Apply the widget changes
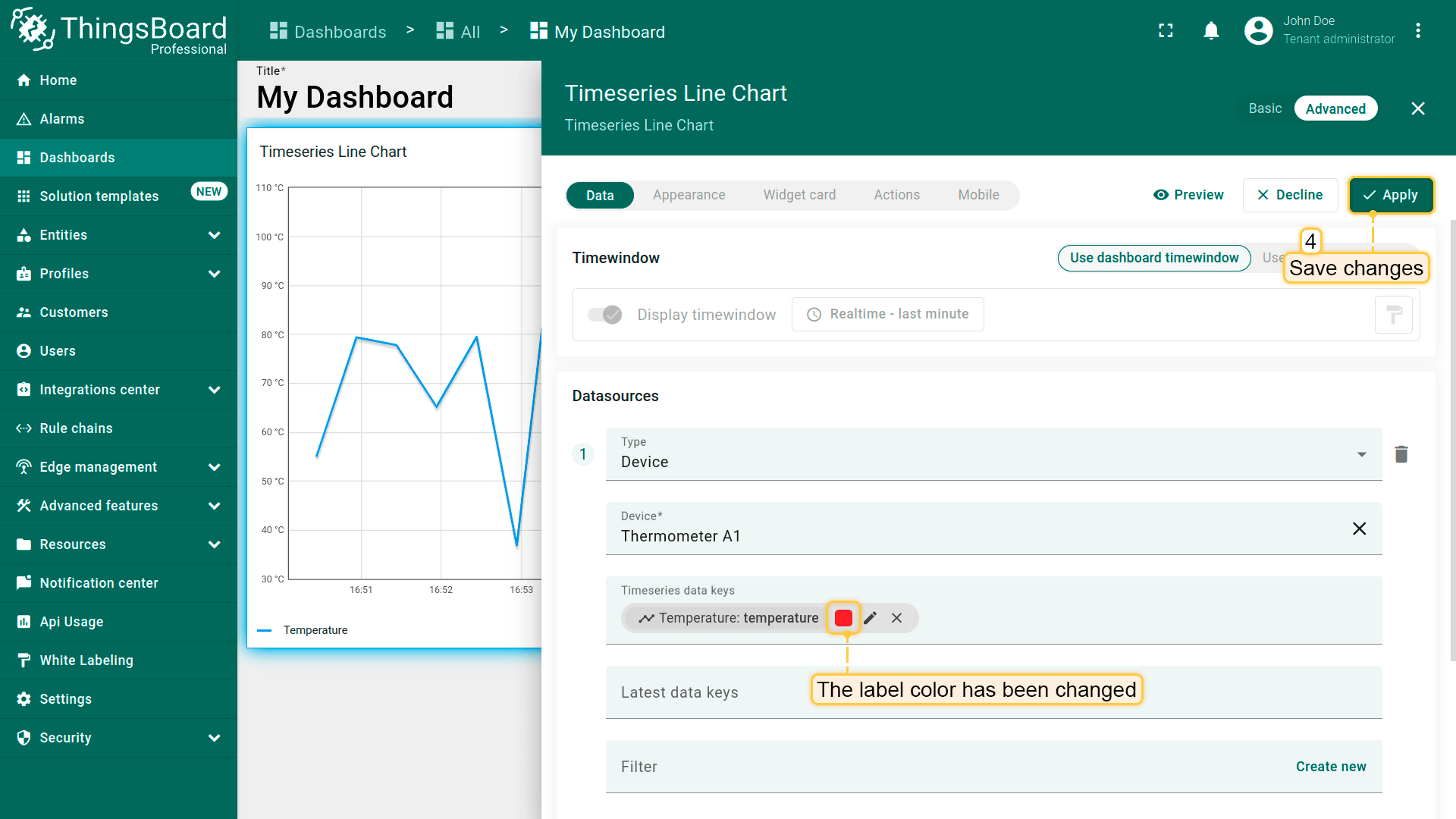Screen dimensions: 1456x819 (x=1391, y=195)
